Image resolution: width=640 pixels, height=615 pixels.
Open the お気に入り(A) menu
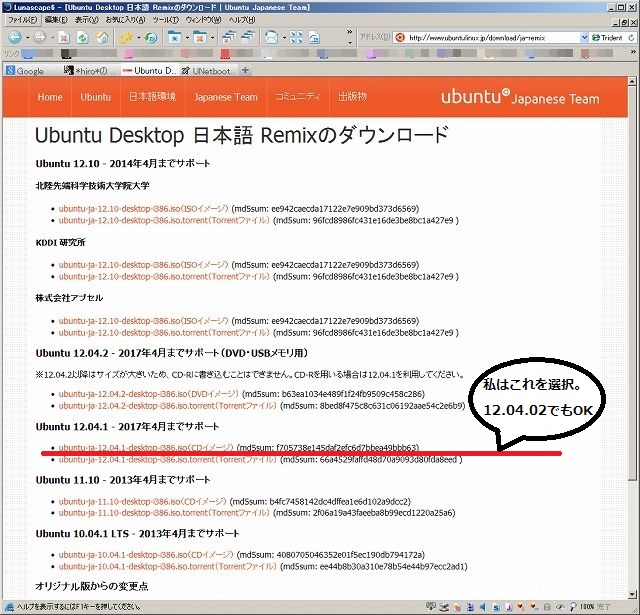(125, 20)
